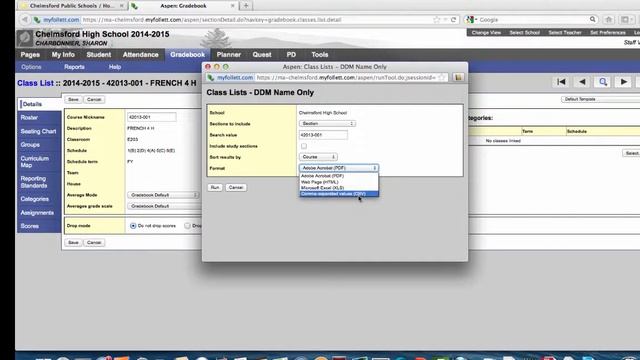Open the My Info tab
Viewport: 640px width, 360px height.
click(63, 55)
